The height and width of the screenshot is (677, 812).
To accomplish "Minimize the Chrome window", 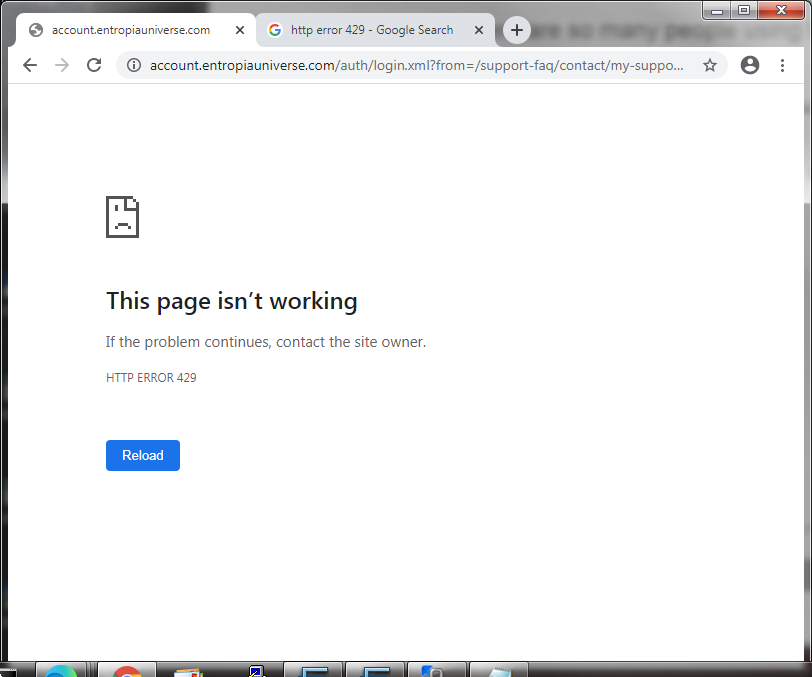I will pos(718,11).
